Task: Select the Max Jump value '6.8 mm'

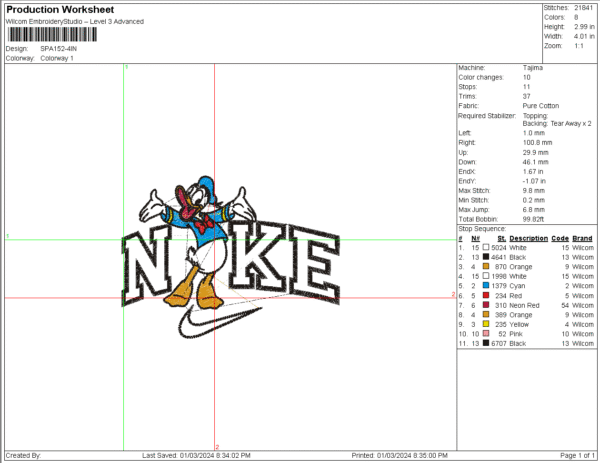Action: click(x=534, y=210)
